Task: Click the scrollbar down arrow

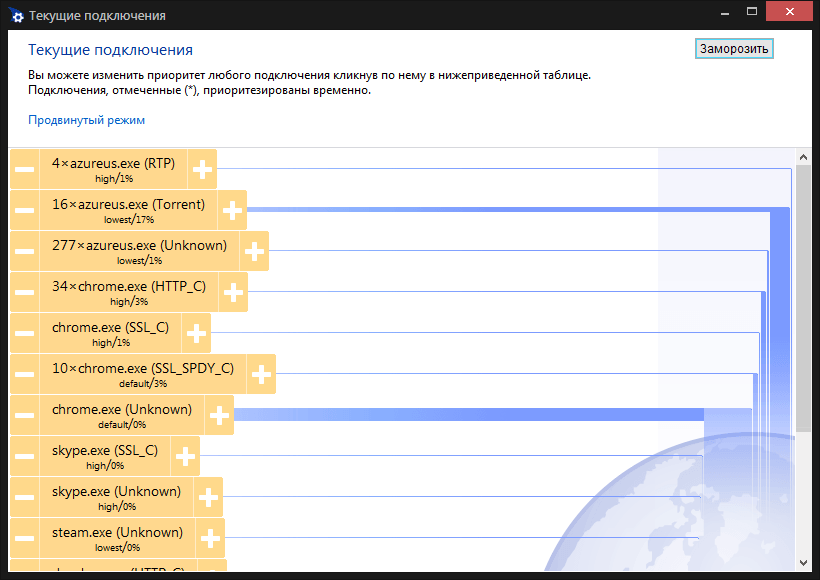Action: pyautogui.click(x=803, y=563)
